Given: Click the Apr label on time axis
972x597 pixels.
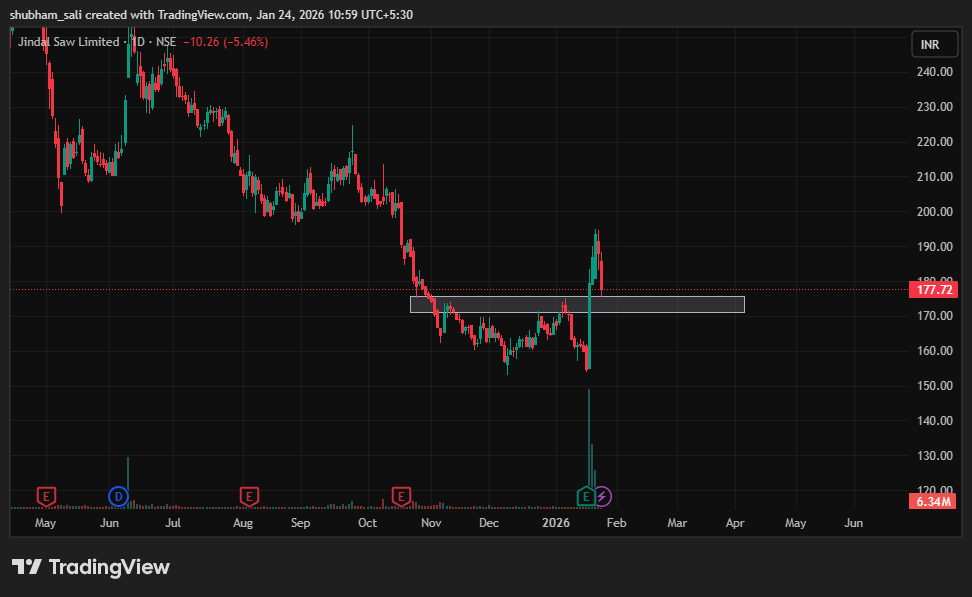Looking at the screenshot, I should (735, 523).
